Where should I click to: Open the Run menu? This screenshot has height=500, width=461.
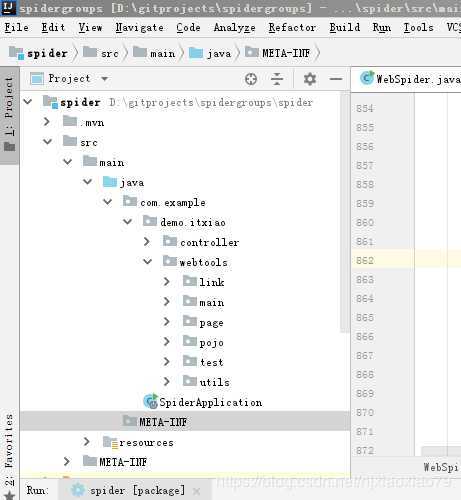(x=382, y=27)
